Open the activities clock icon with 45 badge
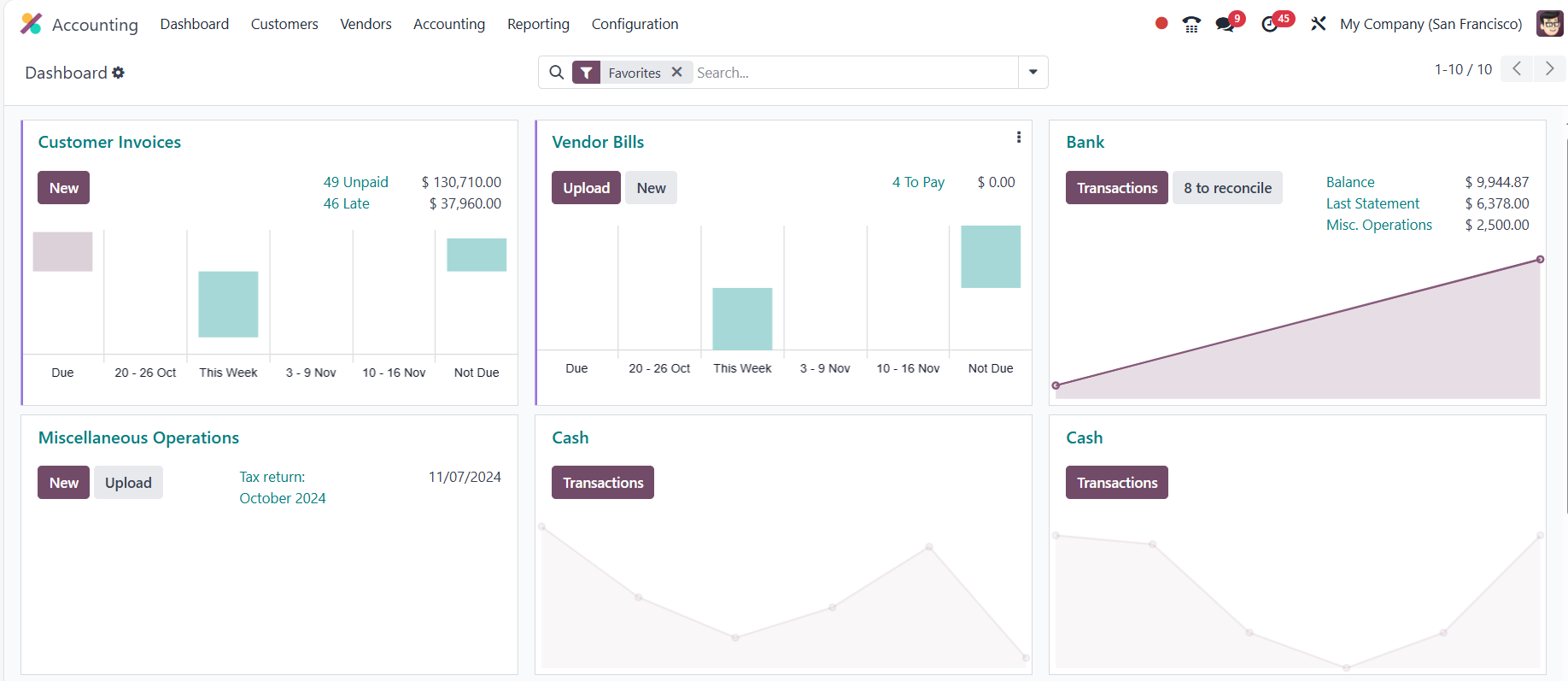The height and width of the screenshot is (681, 1568). [1270, 24]
